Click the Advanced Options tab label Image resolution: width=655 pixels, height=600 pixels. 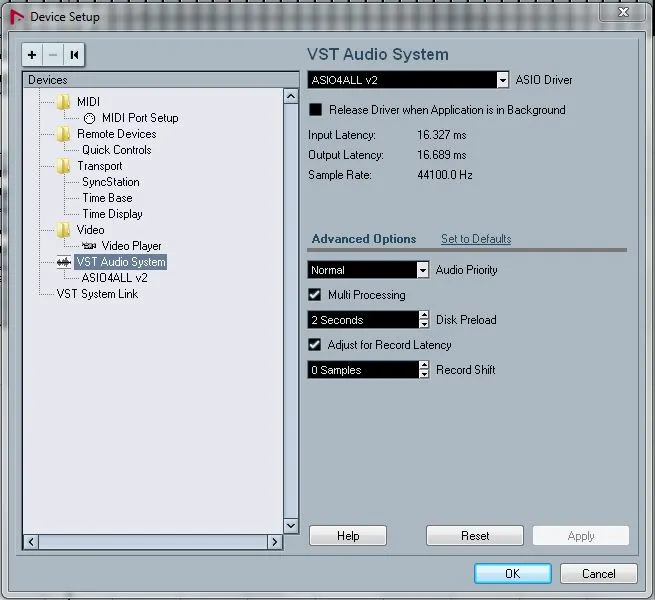364,239
